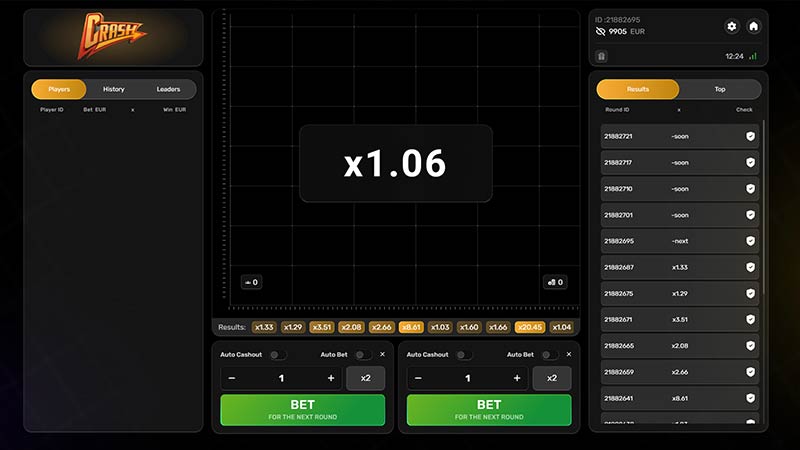Image resolution: width=800 pixels, height=450 pixels.
Task: Switch to the Leaders tab
Action: click(x=168, y=89)
